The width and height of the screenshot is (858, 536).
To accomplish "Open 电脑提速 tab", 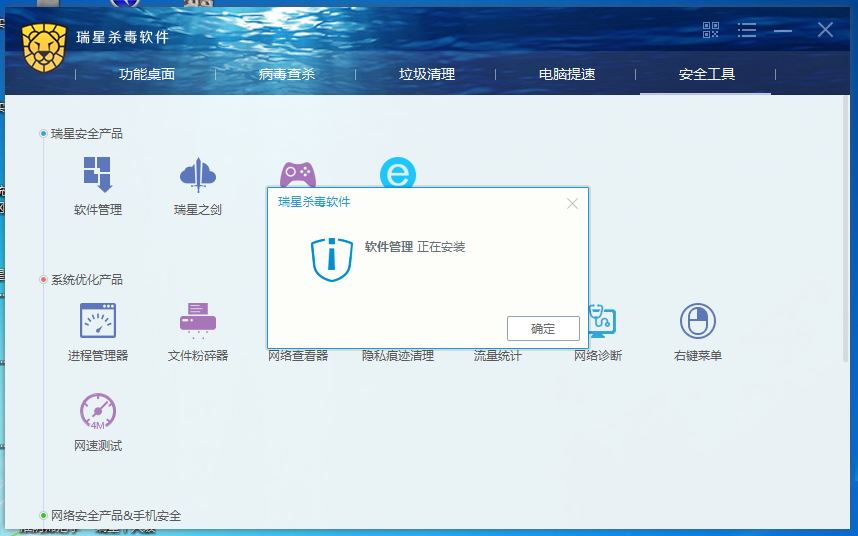I will [567, 74].
